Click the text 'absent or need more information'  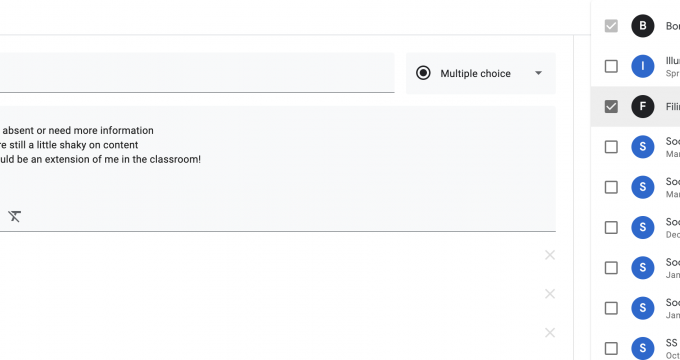click(78, 131)
